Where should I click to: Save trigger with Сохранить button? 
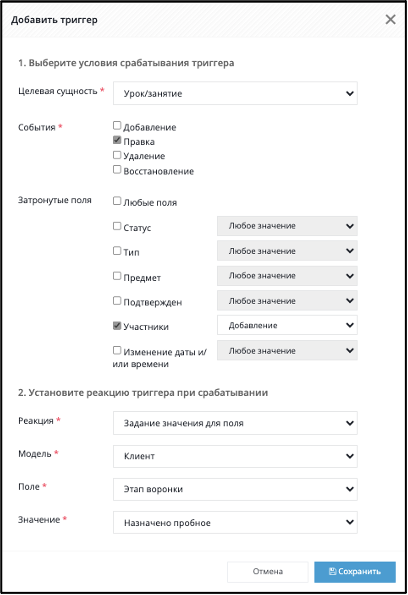coord(355,571)
